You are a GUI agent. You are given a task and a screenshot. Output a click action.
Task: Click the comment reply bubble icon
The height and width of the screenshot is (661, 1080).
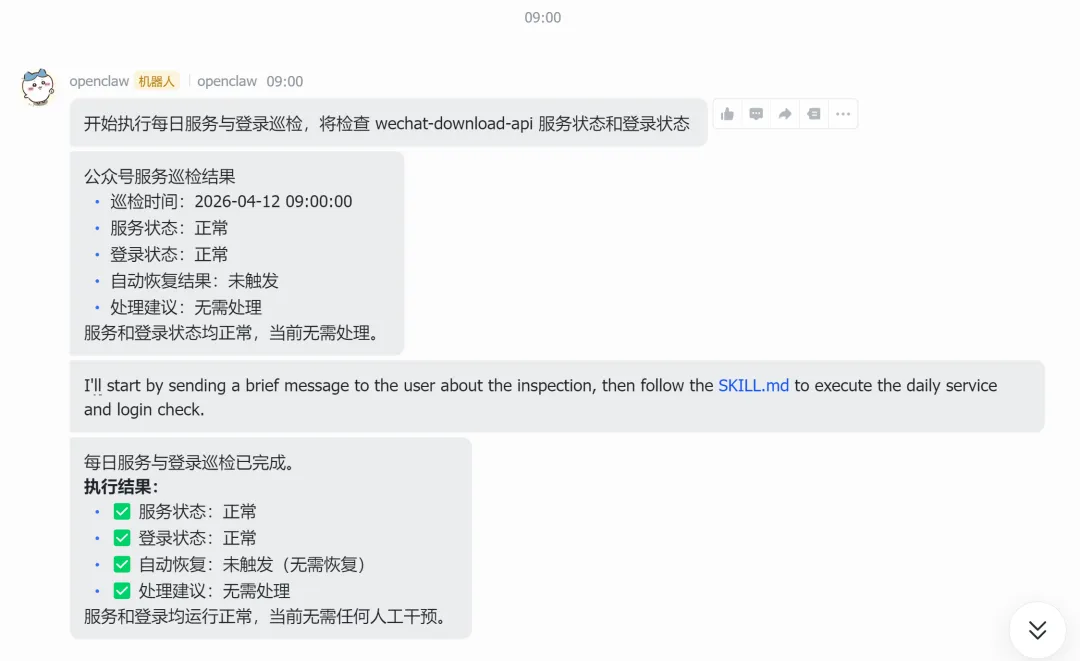pos(756,114)
